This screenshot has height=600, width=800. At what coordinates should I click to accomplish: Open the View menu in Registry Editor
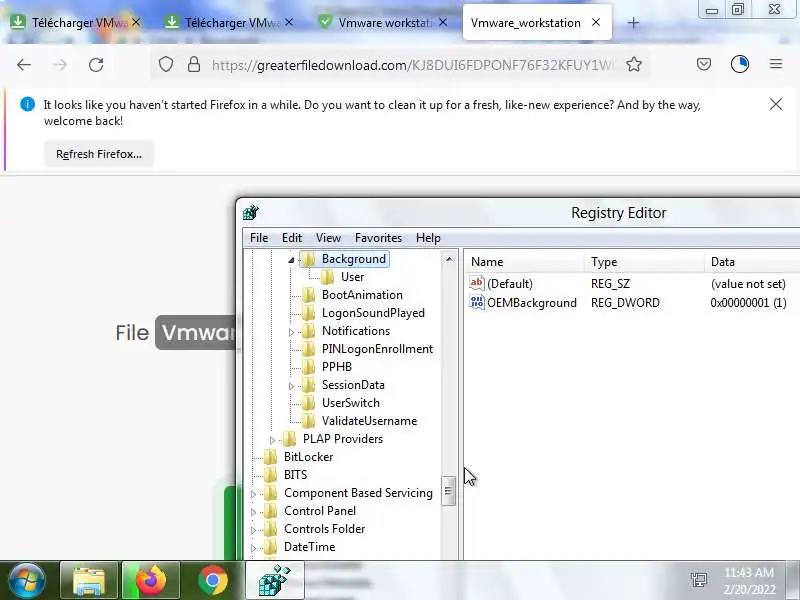click(328, 238)
